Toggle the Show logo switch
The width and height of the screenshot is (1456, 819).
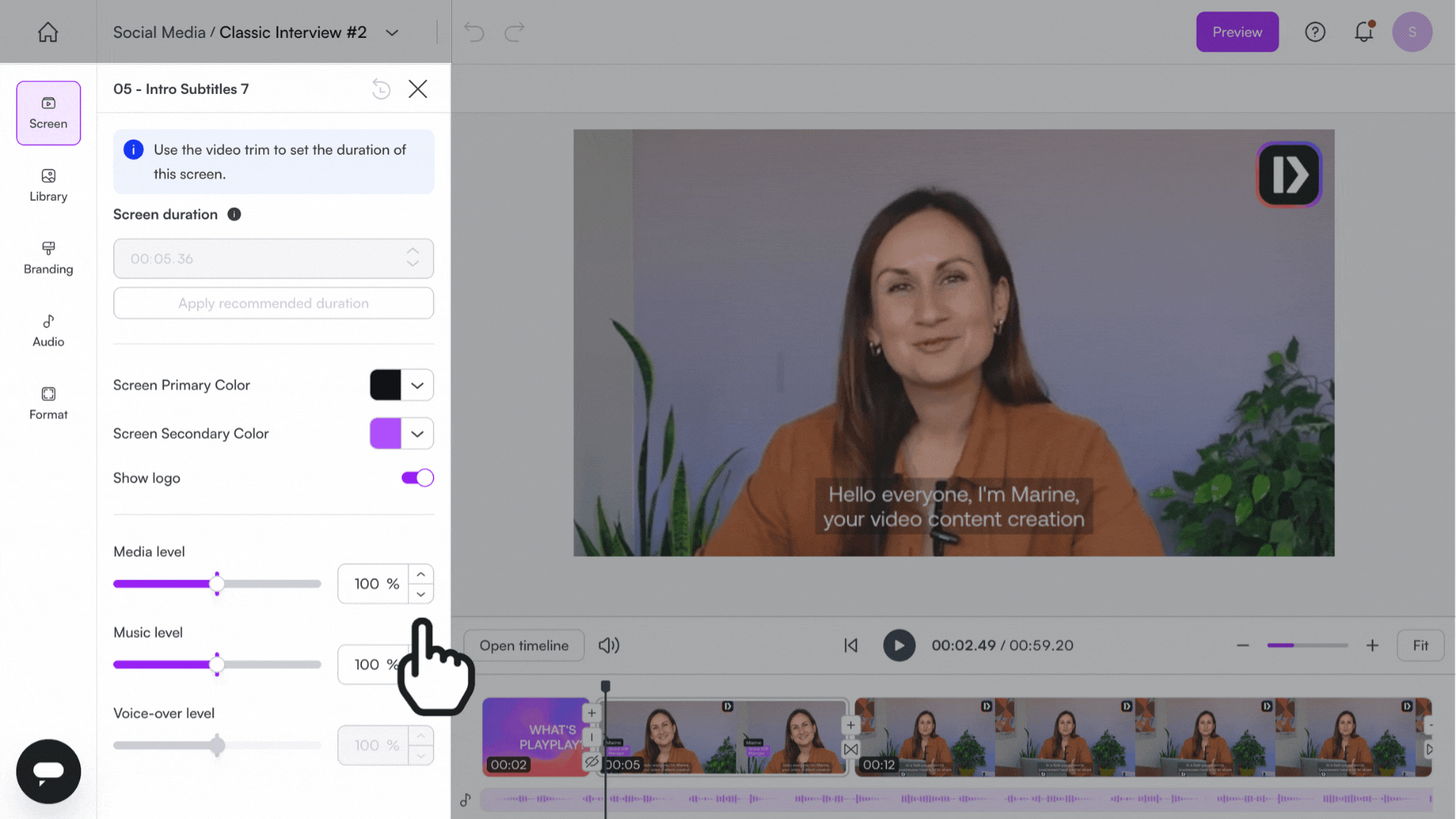pos(417,478)
